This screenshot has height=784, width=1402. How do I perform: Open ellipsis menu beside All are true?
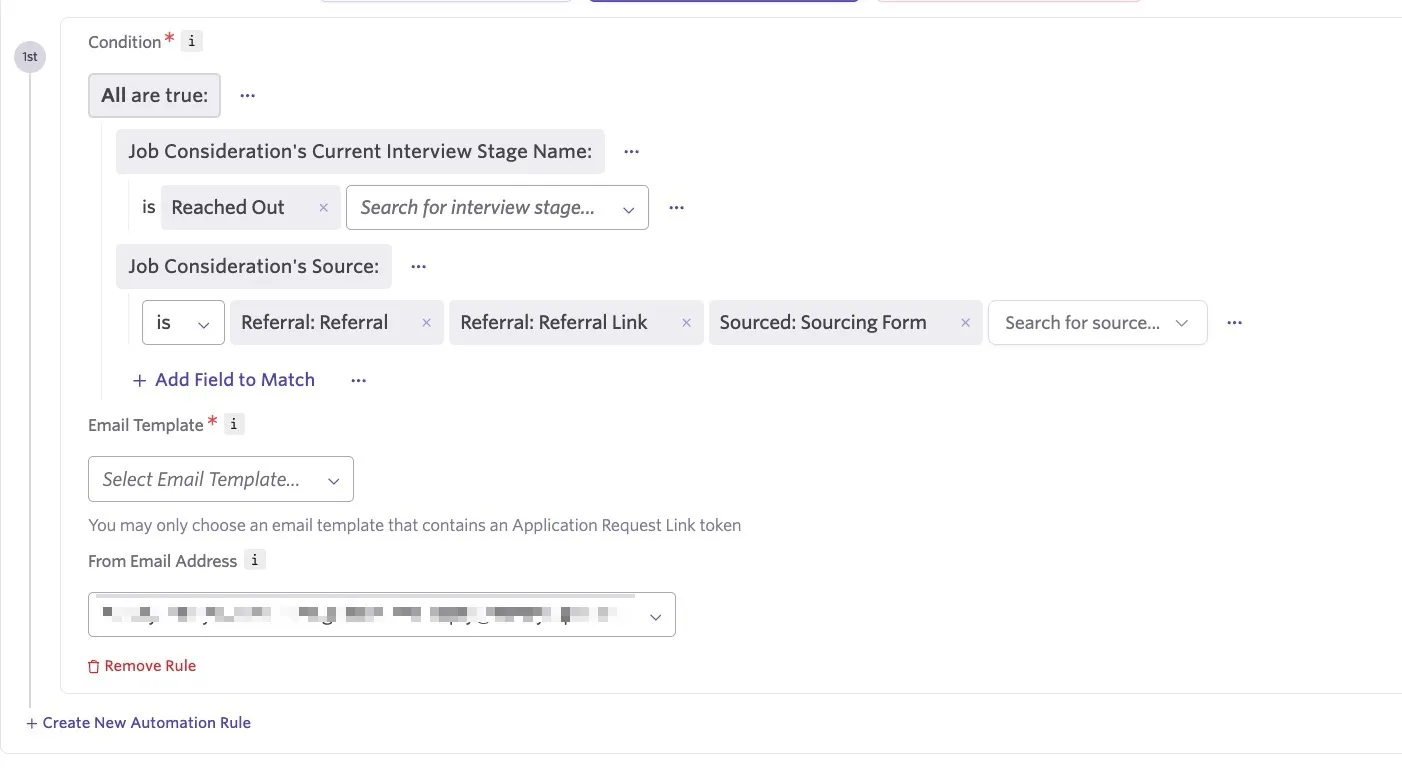coord(248,95)
